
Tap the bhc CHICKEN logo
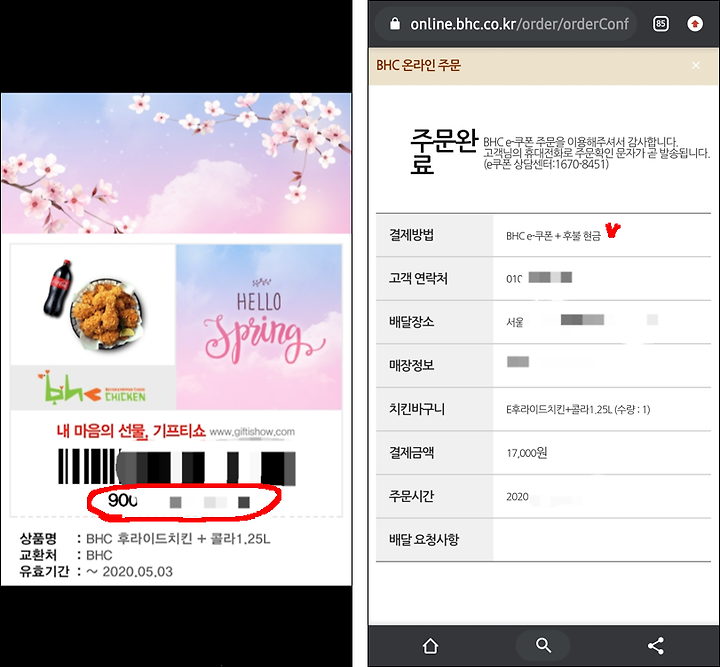coord(92,387)
